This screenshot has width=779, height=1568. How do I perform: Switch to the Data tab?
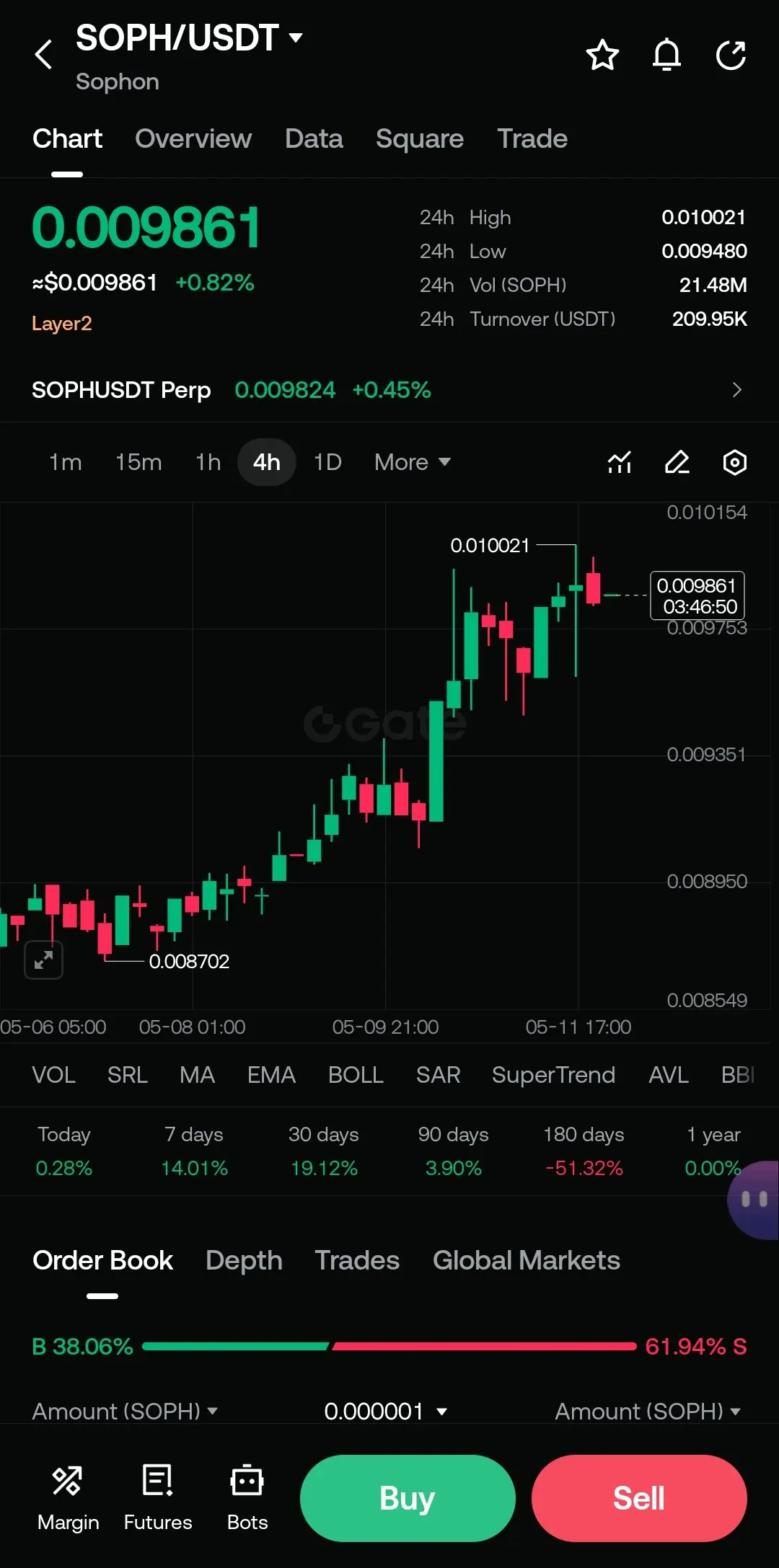click(x=314, y=138)
